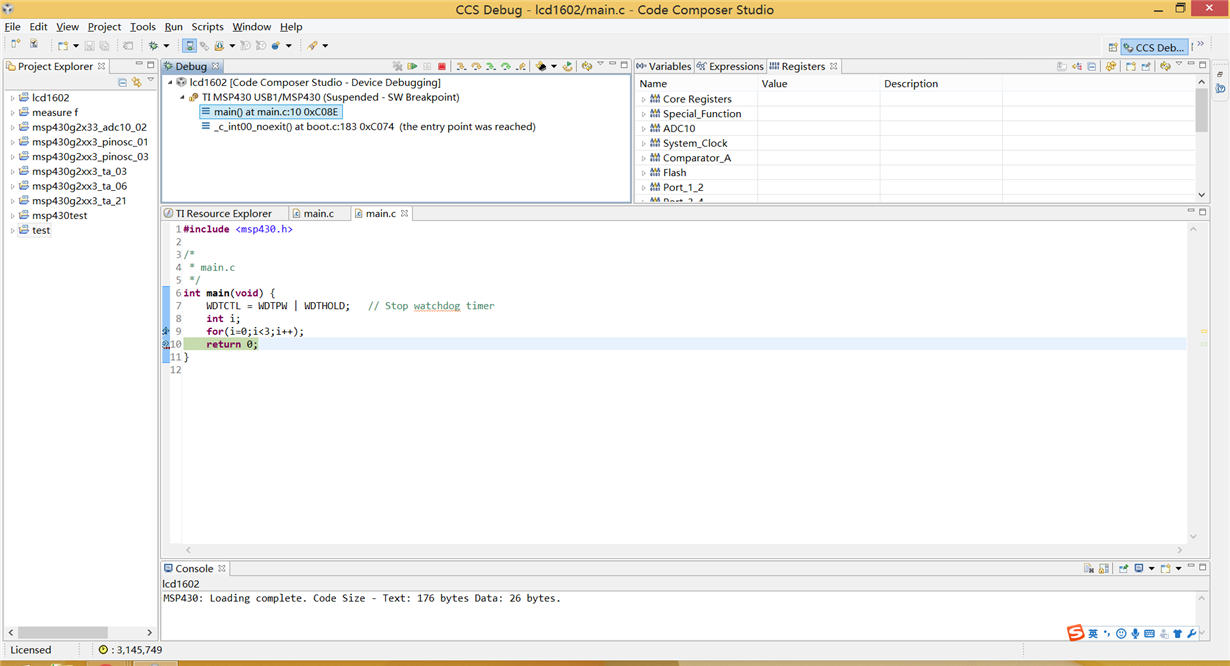This screenshot has width=1230, height=666.
Task: Open the Debug toolbar button dropdown arrow
Action: point(166,46)
